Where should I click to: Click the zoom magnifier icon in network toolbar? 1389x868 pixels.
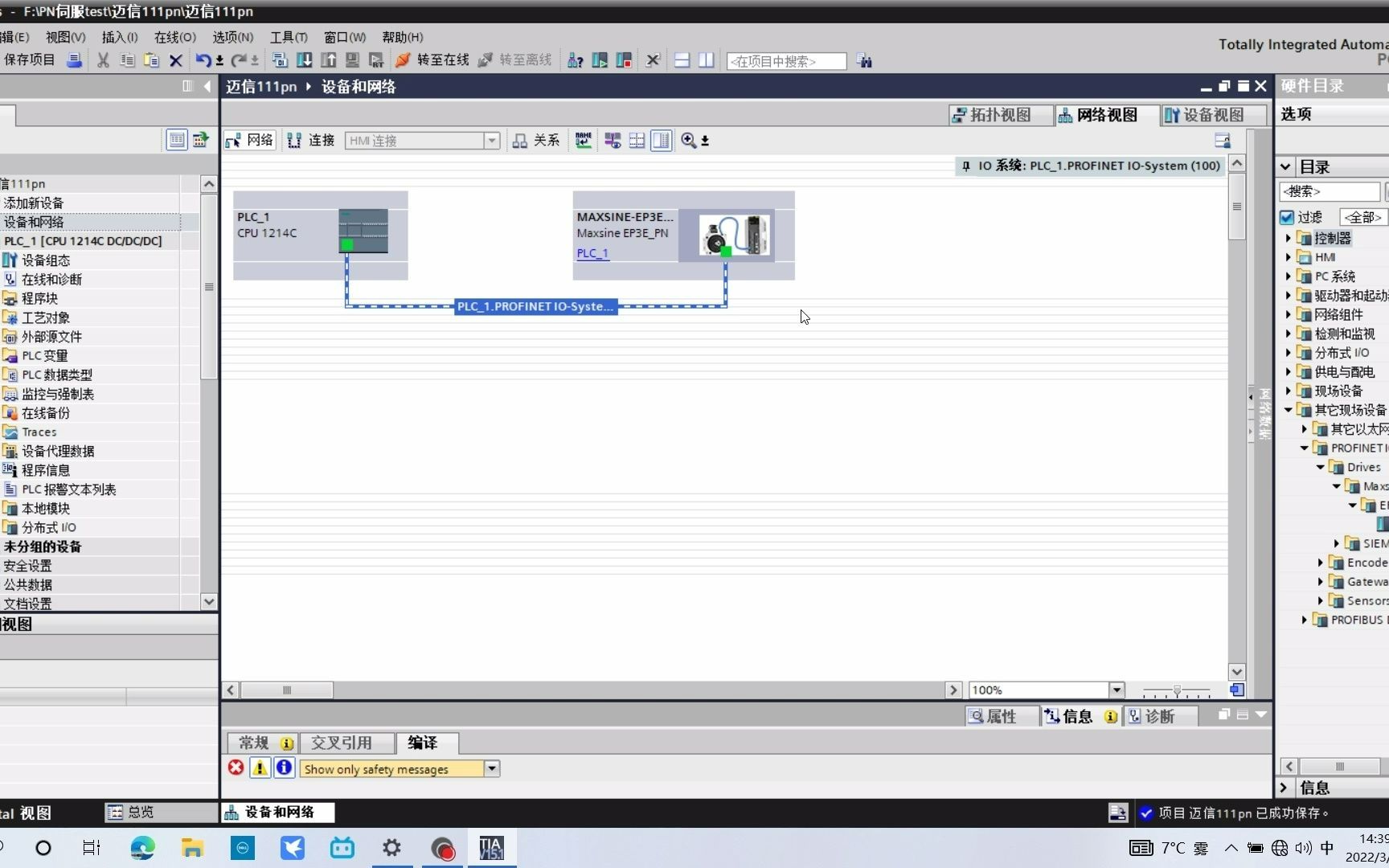tap(688, 141)
